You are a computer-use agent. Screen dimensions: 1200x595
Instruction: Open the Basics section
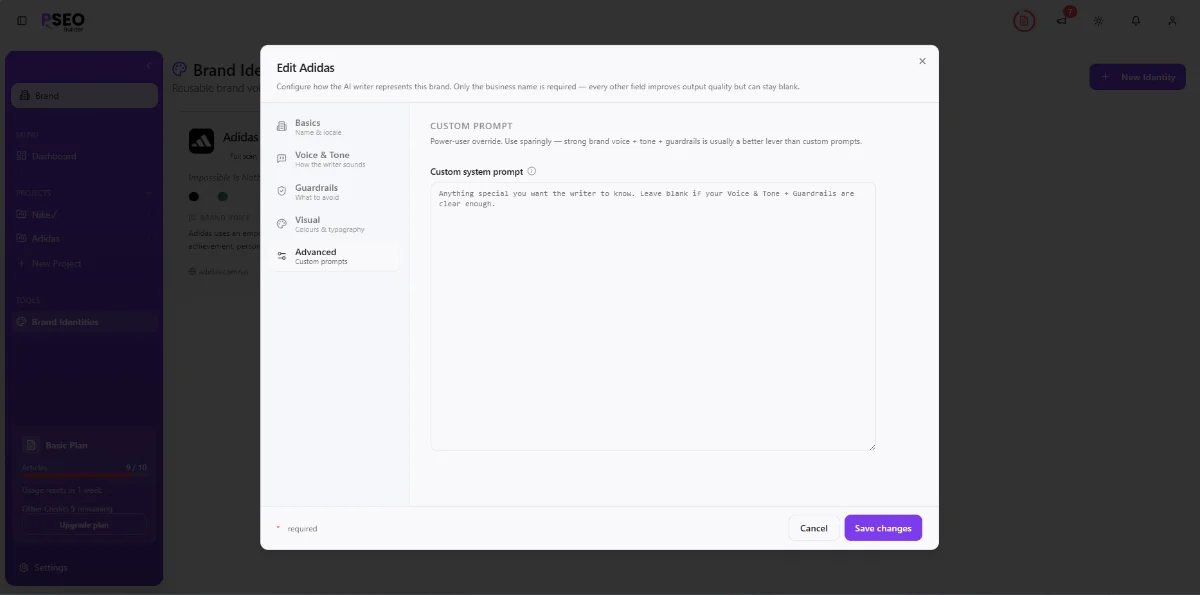pyautogui.click(x=335, y=127)
